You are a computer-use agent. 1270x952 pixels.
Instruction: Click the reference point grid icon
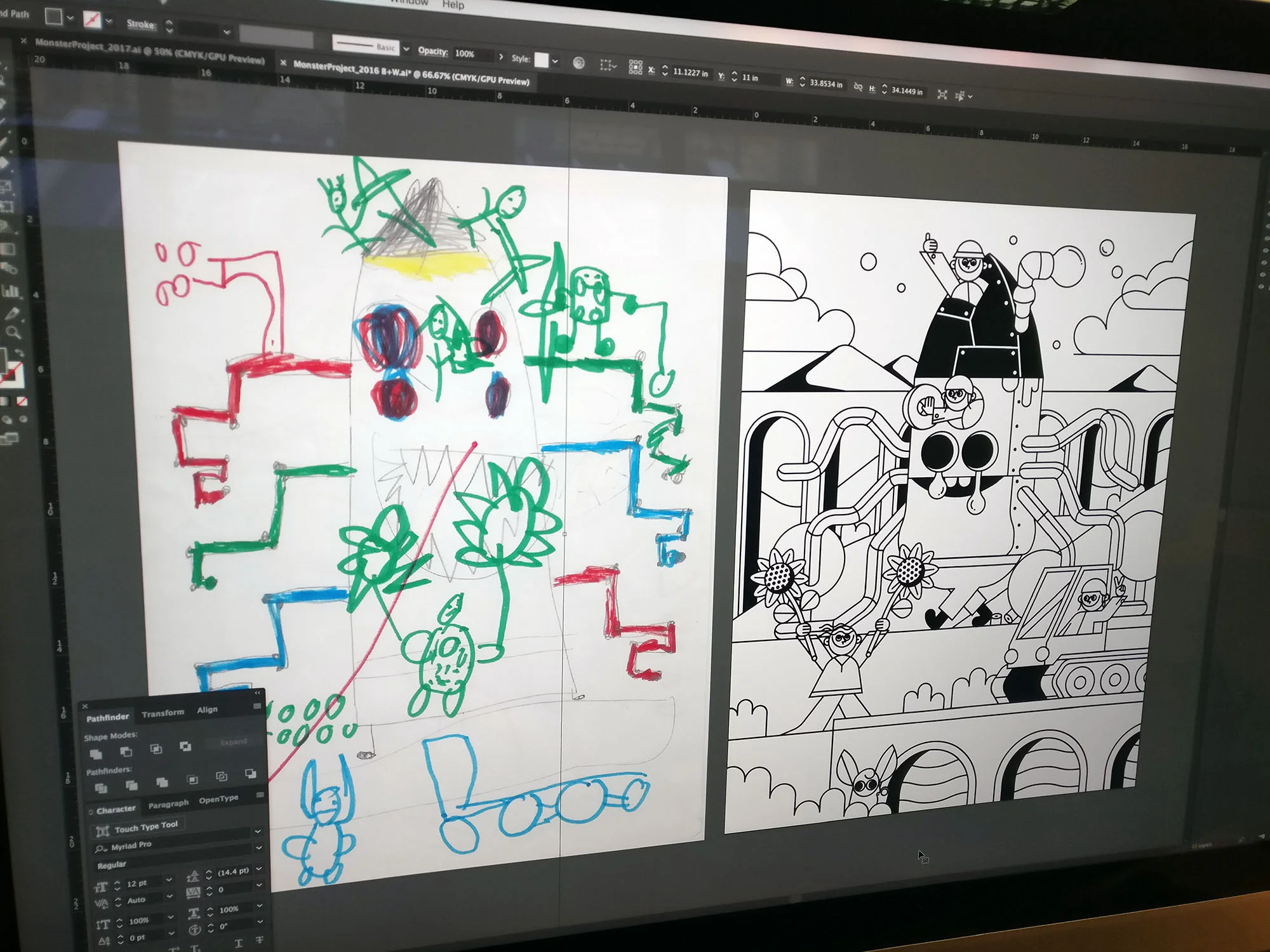[635, 67]
